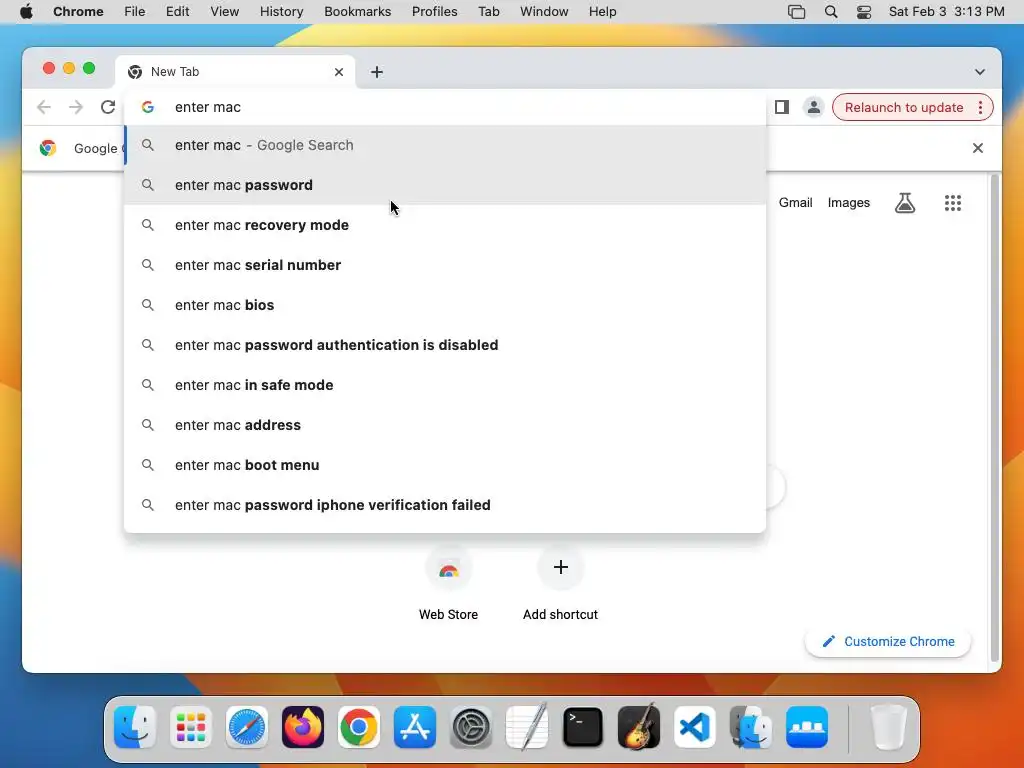Open GarageBand from the Dock
This screenshot has height=768, width=1024.
(x=639, y=727)
